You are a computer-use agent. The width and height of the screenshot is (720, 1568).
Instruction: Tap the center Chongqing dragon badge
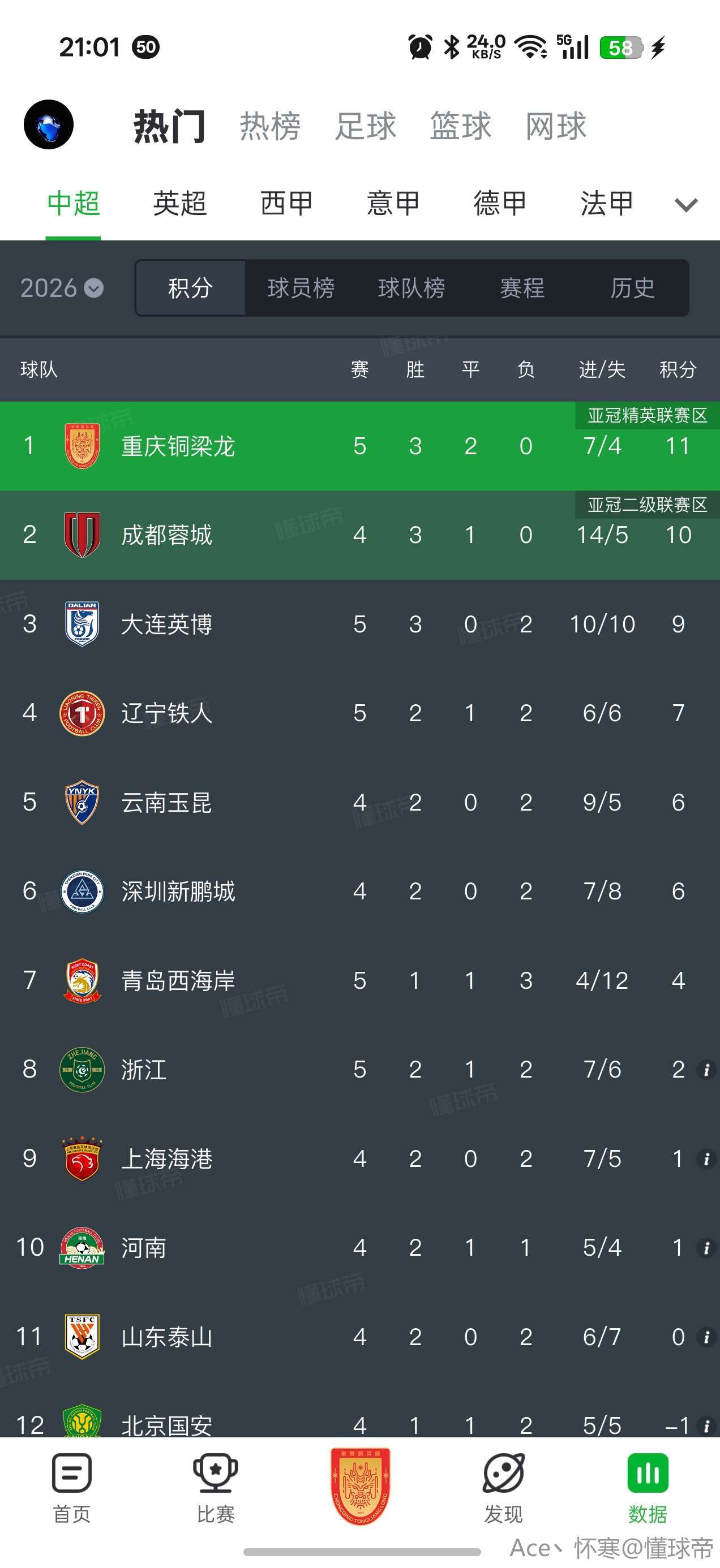click(360, 1485)
